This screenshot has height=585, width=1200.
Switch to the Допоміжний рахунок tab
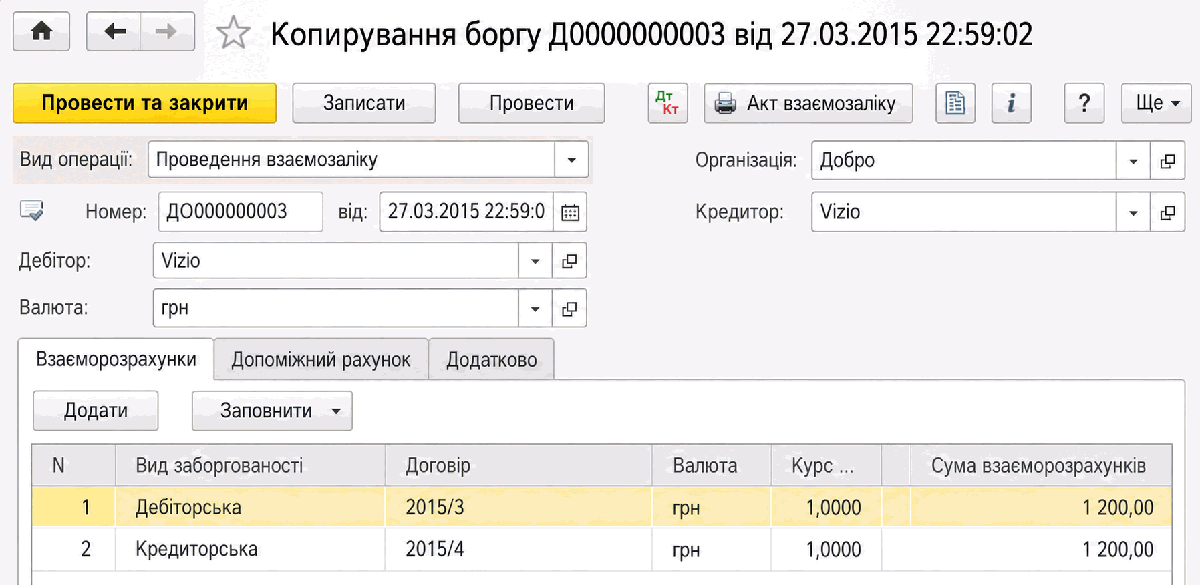[x=321, y=360]
